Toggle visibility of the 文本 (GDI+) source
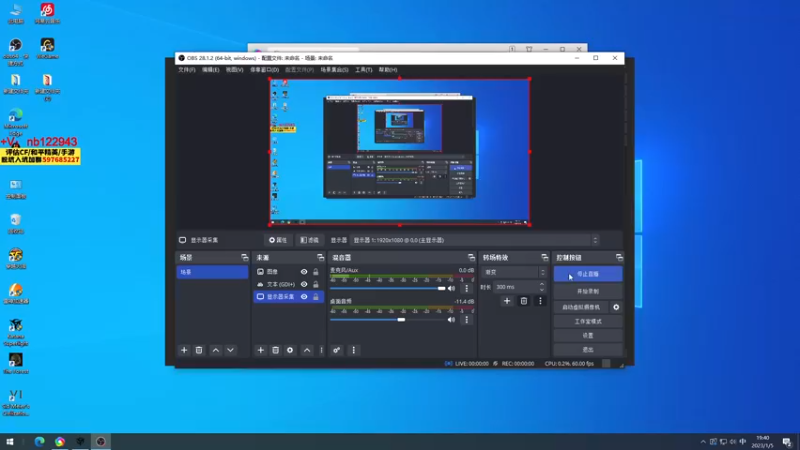The height and width of the screenshot is (450, 800). 304,284
